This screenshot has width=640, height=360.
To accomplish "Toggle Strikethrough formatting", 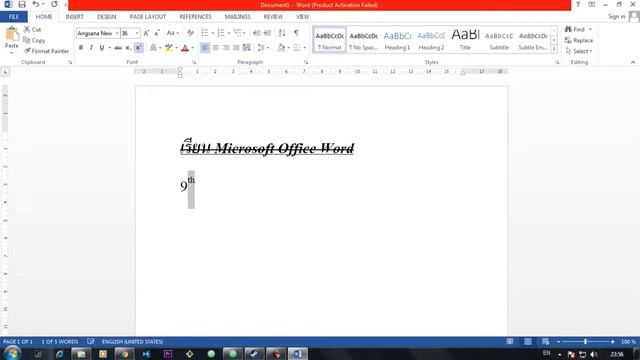I will point(118,48).
